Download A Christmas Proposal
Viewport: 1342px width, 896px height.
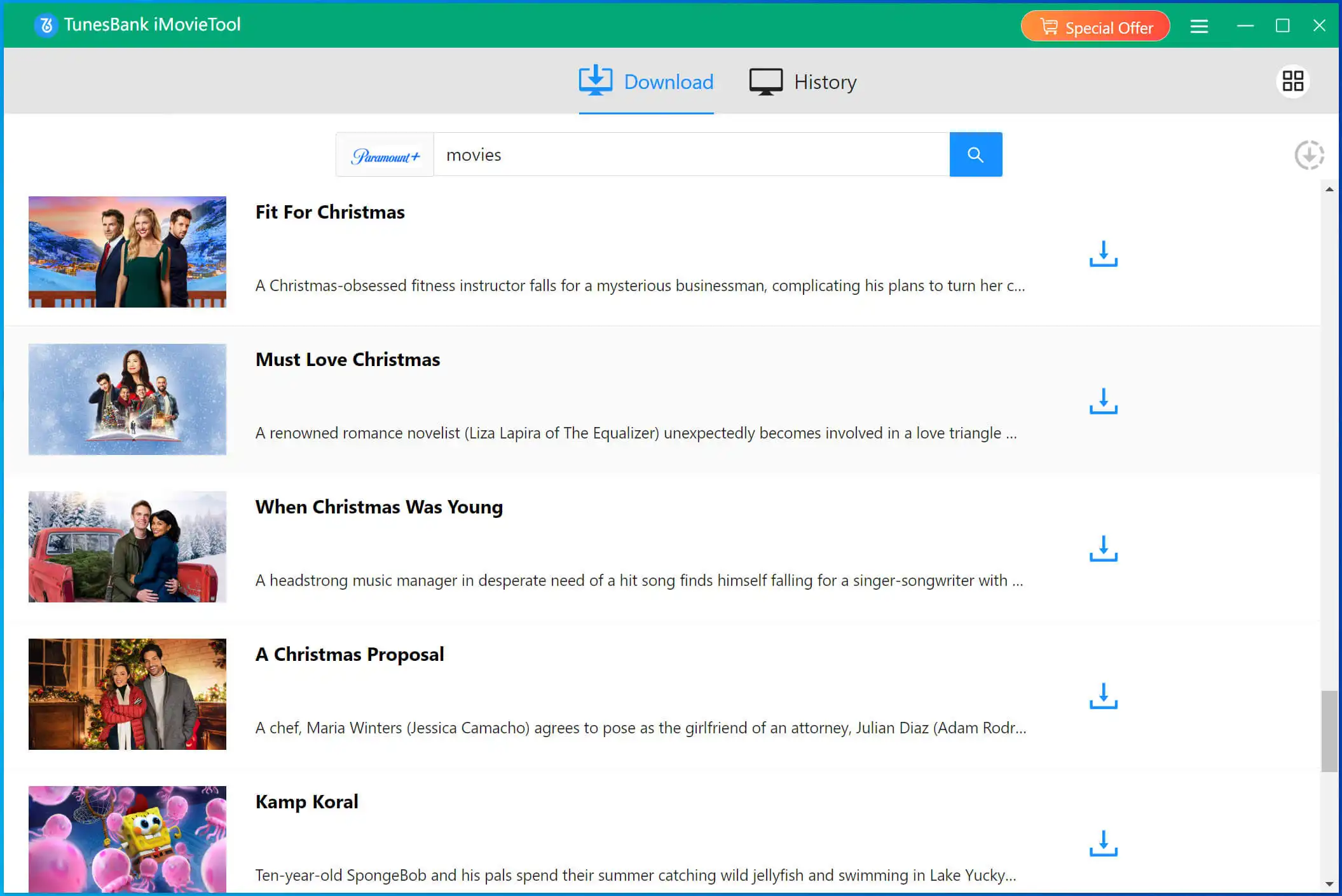click(x=1103, y=696)
